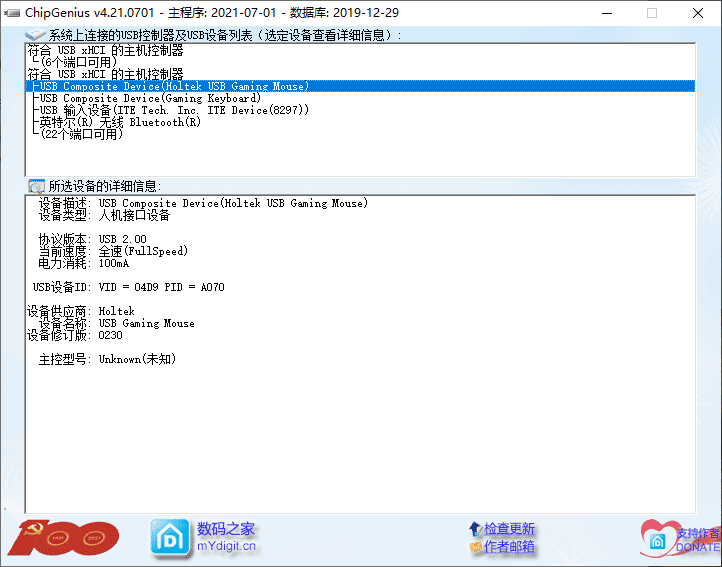The image size is (722, 567).
Task: Click the 作者邮箱 link
Action: click(x=509, y=547)
